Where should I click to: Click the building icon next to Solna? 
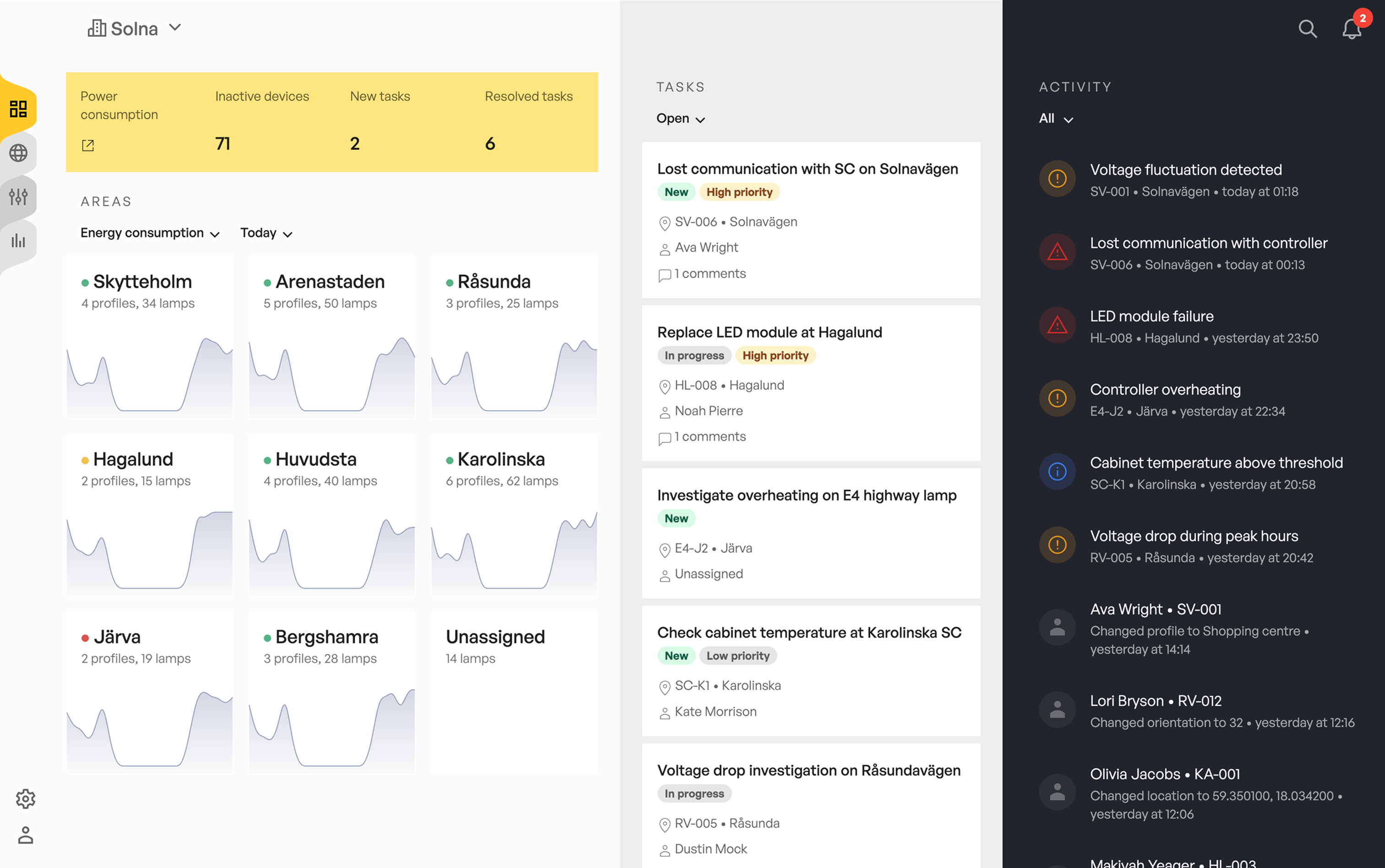click(97, 28)
